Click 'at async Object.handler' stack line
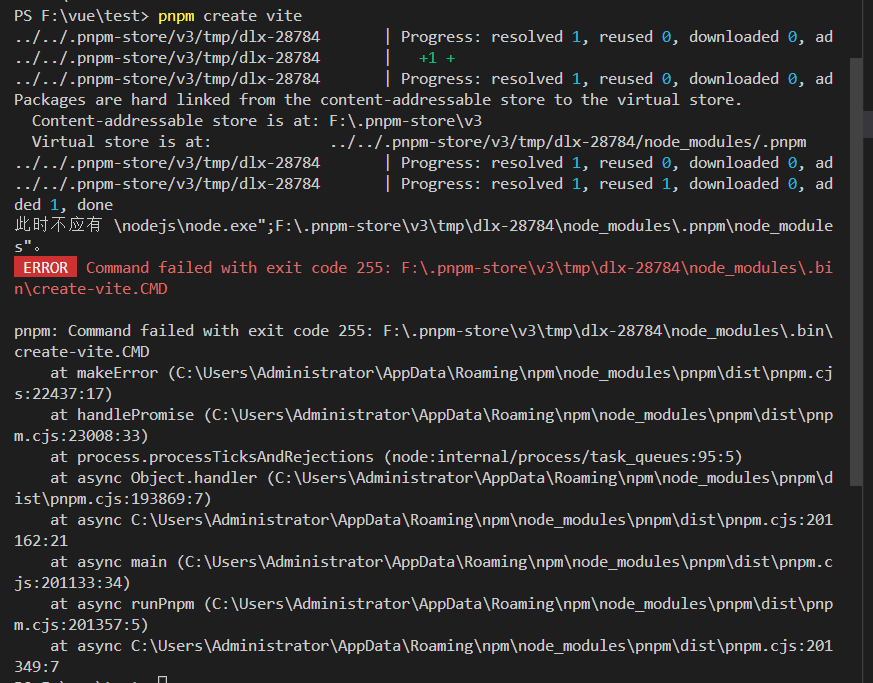The width and height of the screenshot is (873, 683). [442, 478]
